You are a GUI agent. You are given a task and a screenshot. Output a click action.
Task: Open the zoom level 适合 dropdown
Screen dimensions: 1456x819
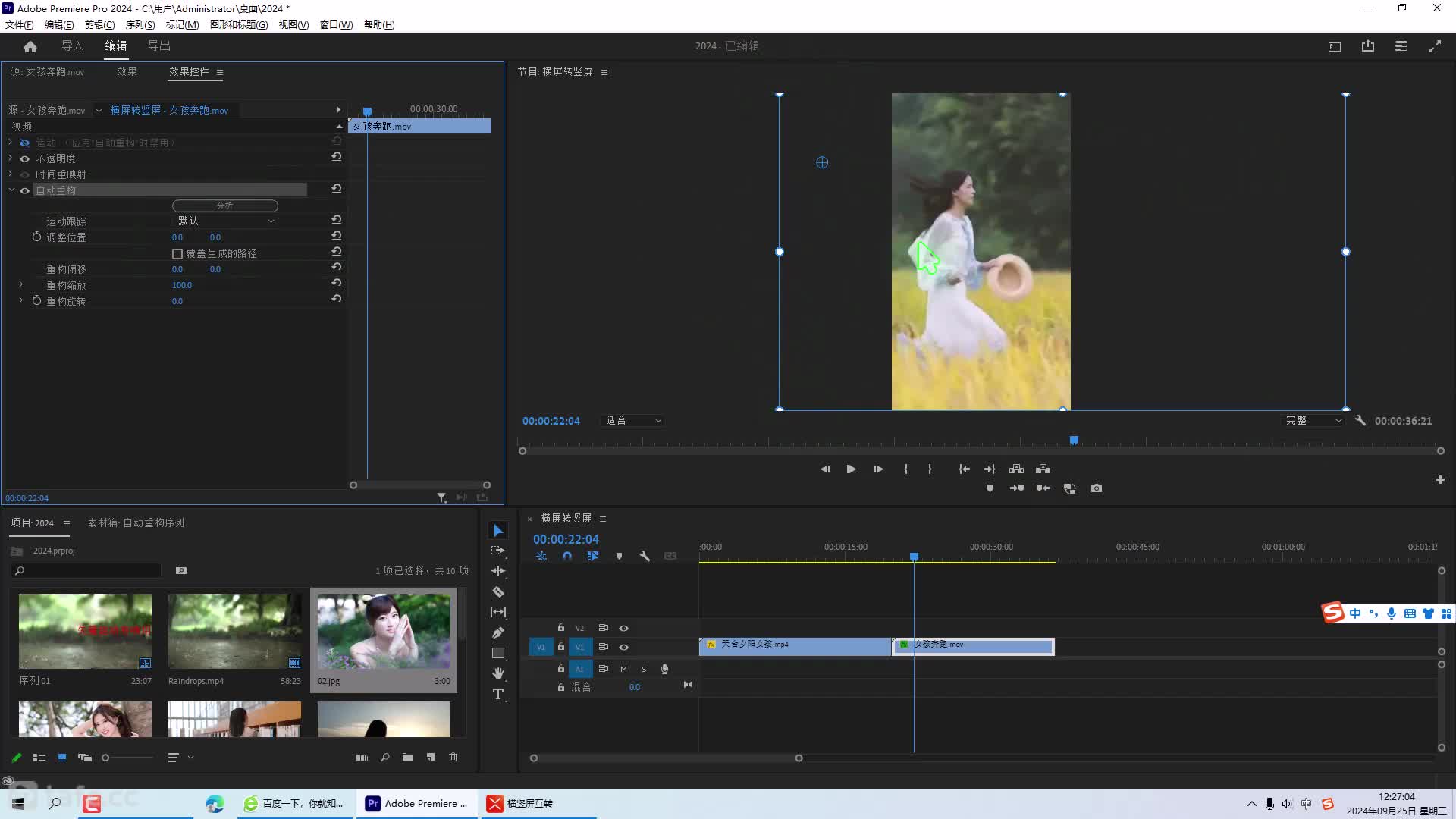point(633,421)
